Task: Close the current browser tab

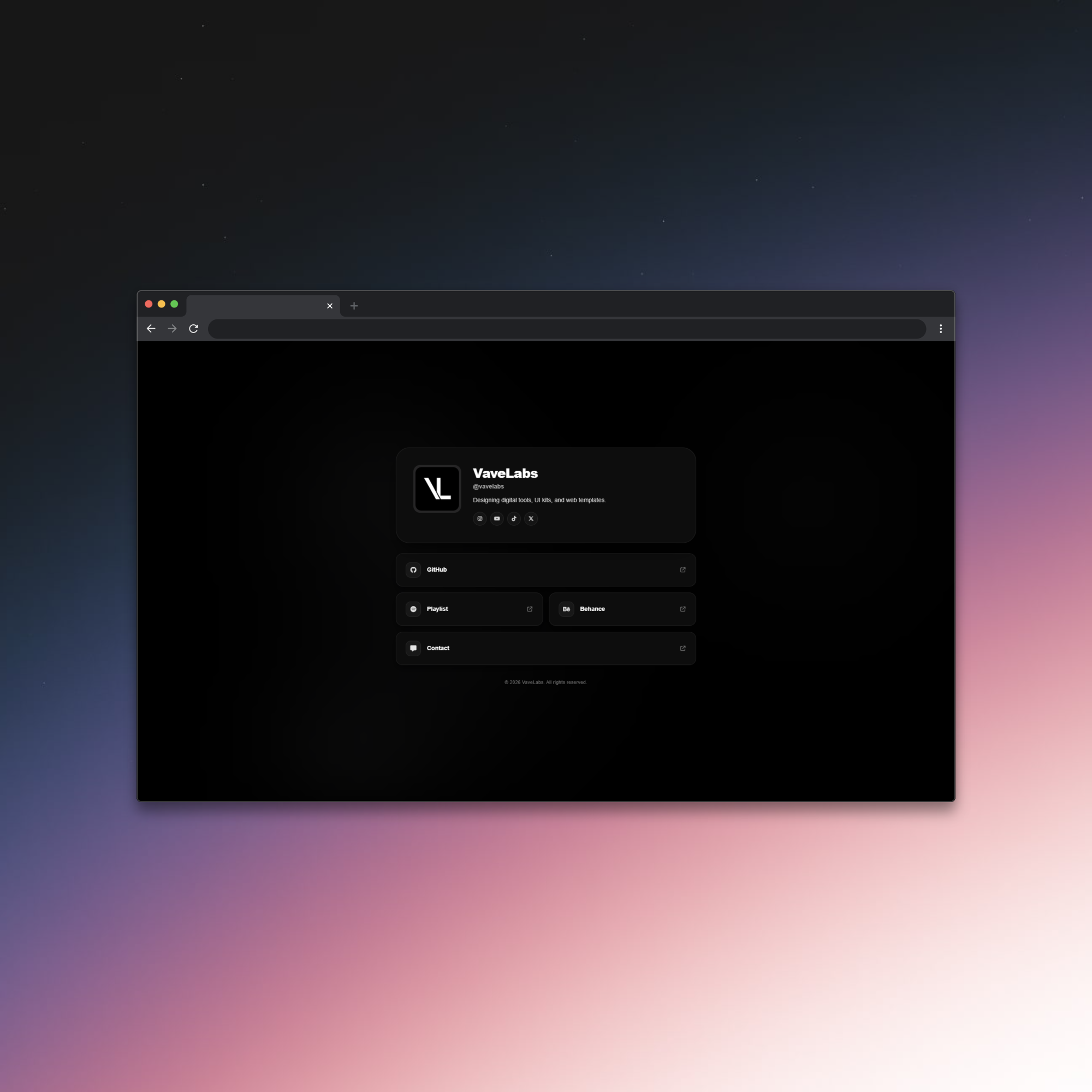Action: point(330,306)
